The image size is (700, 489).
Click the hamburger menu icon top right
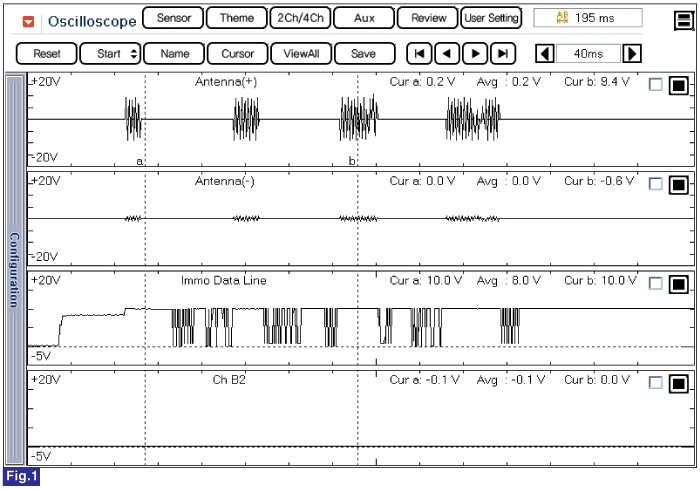coord(680,19)
